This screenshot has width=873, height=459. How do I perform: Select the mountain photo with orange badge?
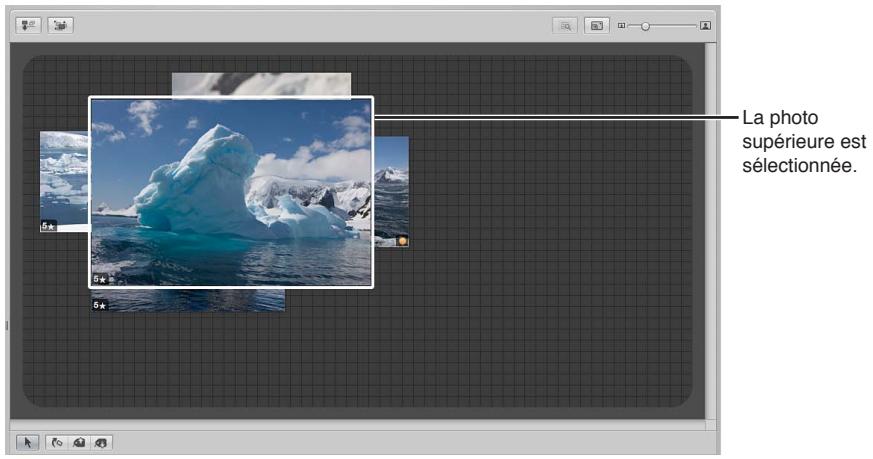[x=391, y=191]
